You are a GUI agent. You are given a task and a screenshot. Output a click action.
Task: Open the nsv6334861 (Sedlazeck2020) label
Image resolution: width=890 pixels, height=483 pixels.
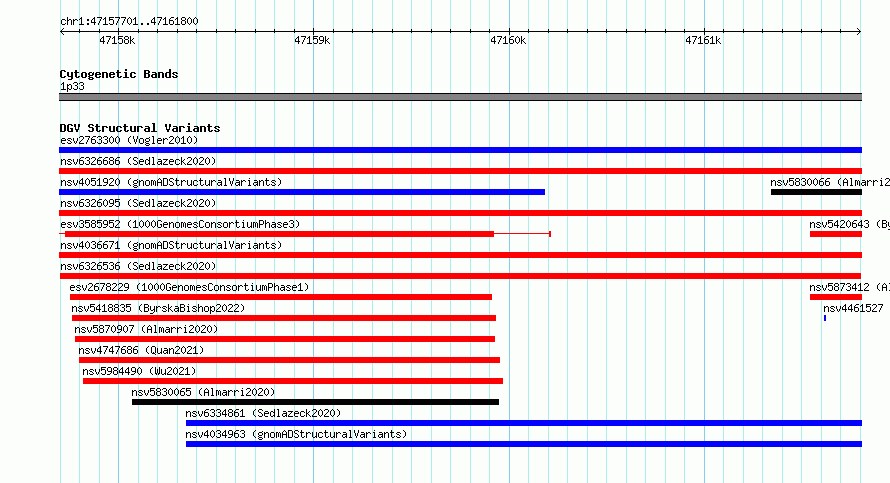(x=263, y=413)
